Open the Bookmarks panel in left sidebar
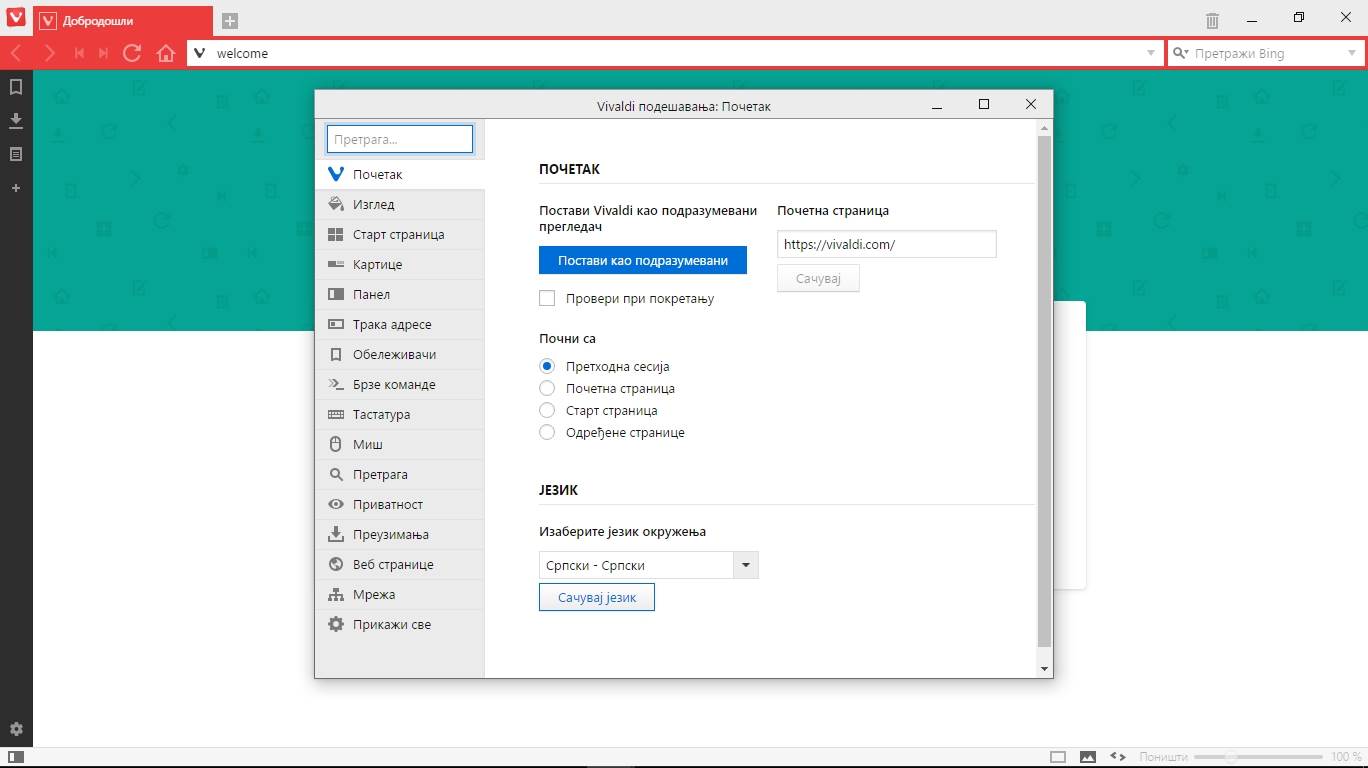The width and height of the screenshot is (1368, 768). [16, 87]
